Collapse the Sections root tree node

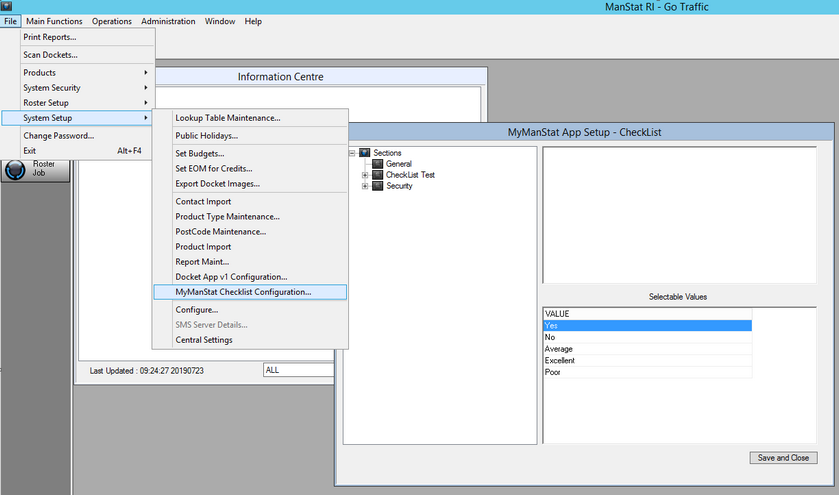(352, 153)
